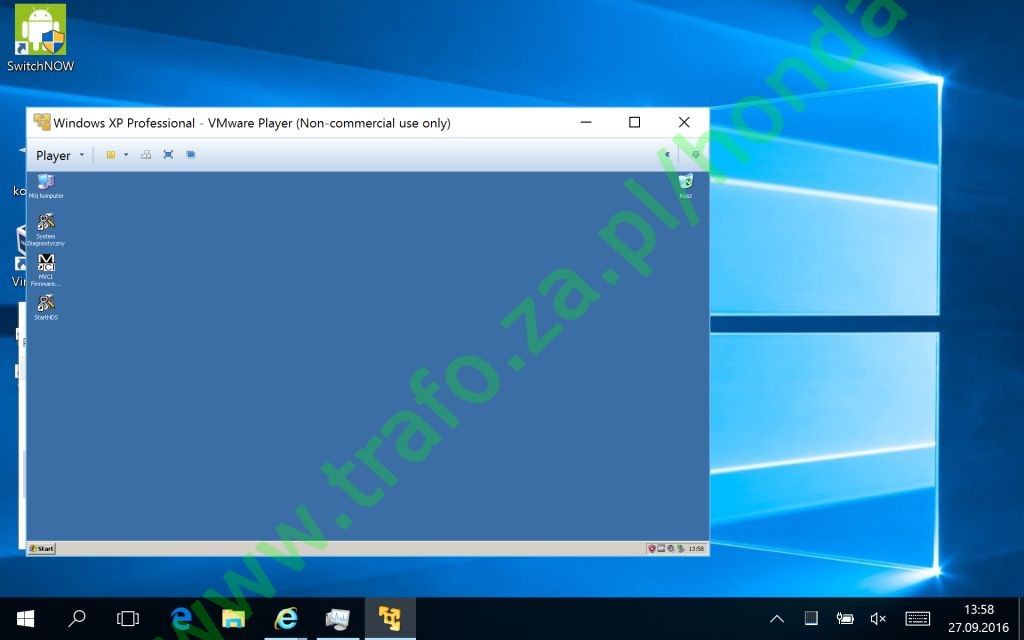Open Internet Explorer from taskbar
The image size is (1024, 640).
click(x=285, y=618)
